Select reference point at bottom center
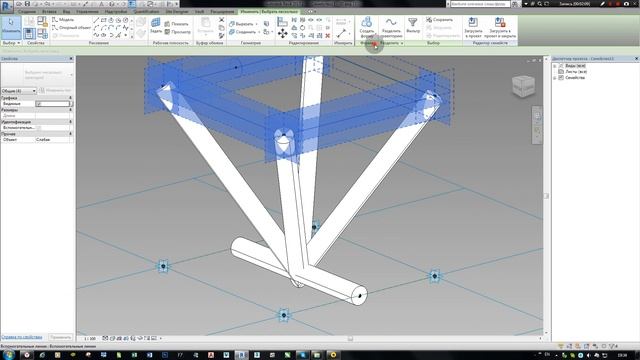The height and width of the screenshot is (360, 640). point(284,315)
